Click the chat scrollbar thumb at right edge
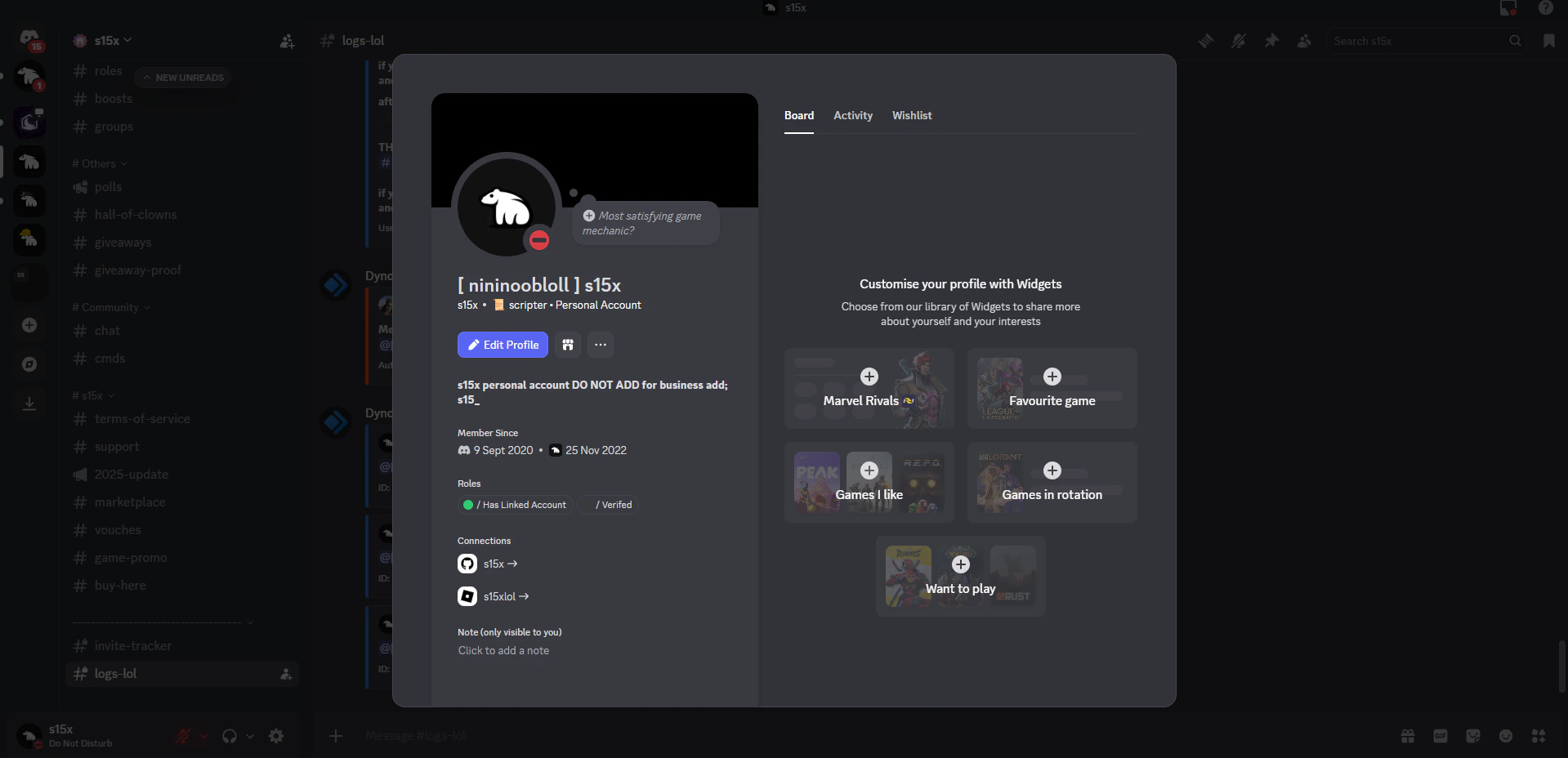 tap(1562, 667)
